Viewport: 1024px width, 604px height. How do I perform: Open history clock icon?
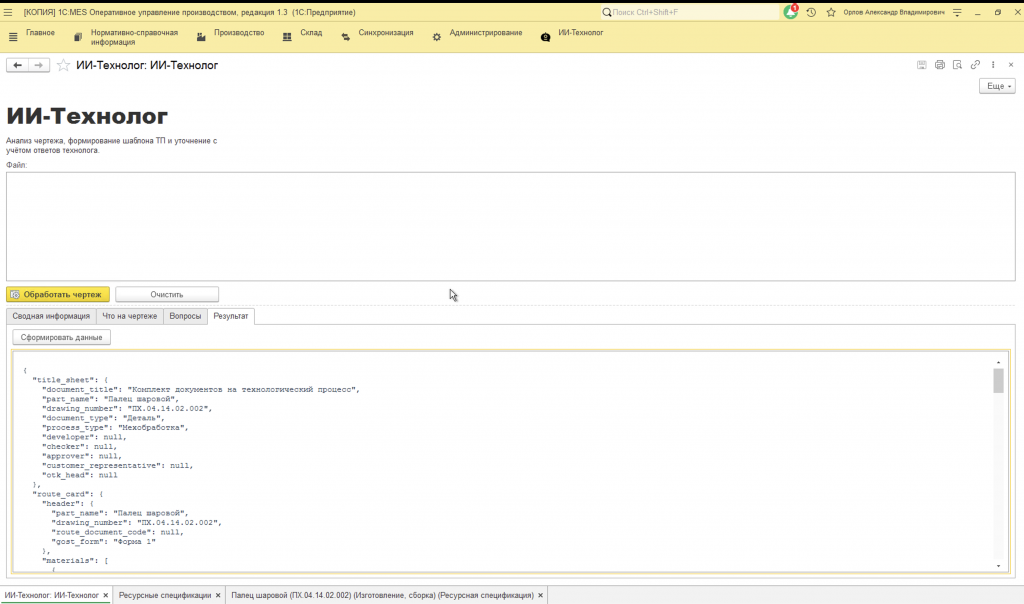811,12
